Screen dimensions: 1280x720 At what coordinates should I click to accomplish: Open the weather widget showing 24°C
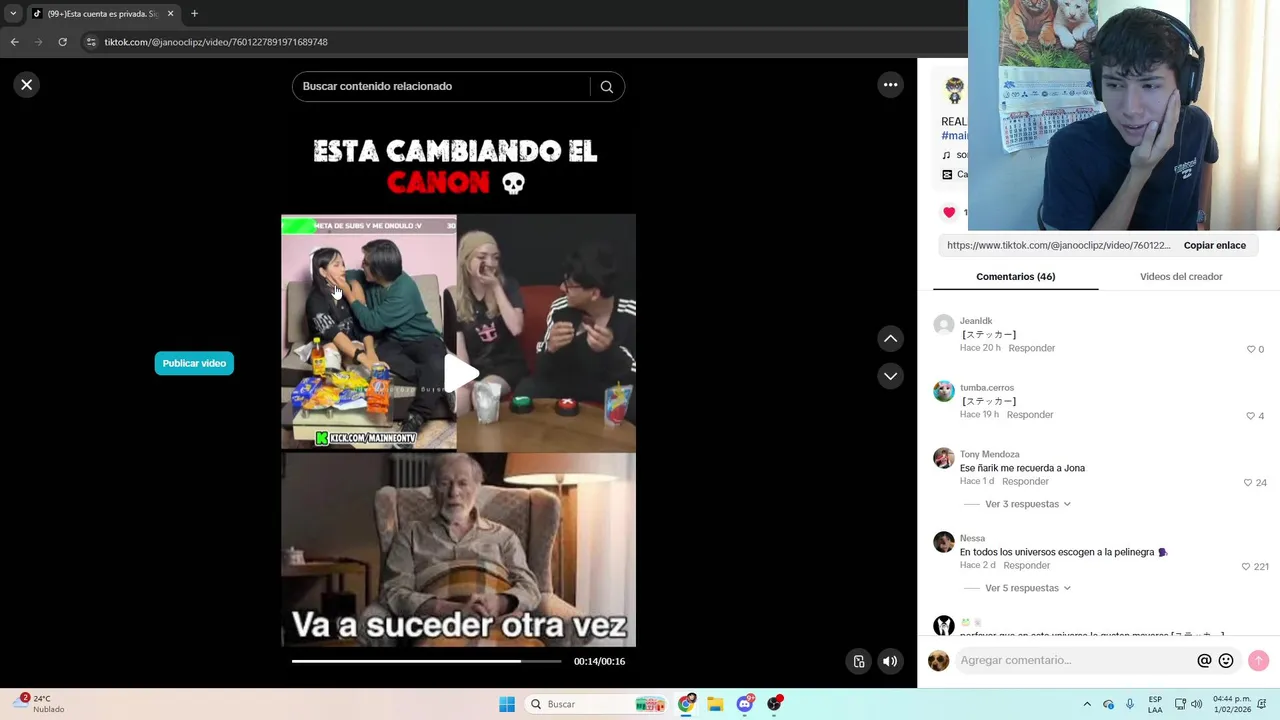(x=38, y=704)
